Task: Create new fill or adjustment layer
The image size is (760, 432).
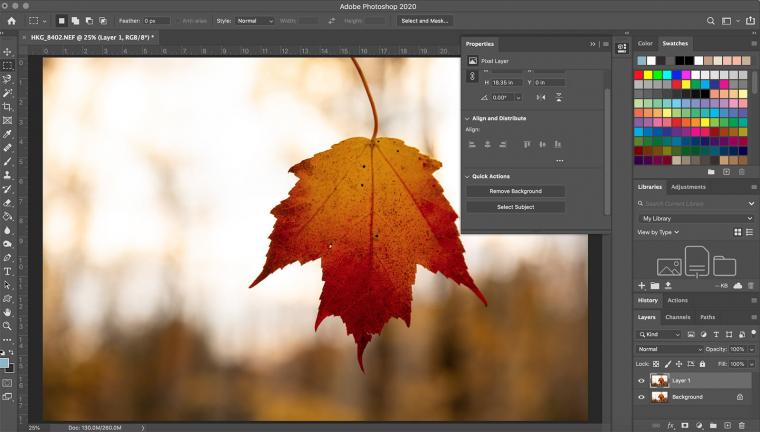Action: pos(699,425)
